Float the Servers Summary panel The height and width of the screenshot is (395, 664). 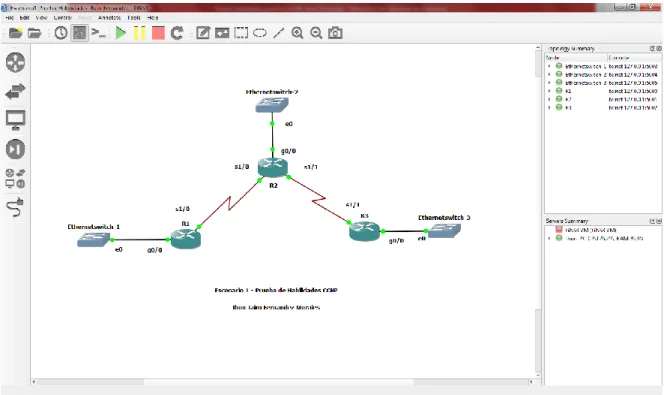tap(652, 221)
